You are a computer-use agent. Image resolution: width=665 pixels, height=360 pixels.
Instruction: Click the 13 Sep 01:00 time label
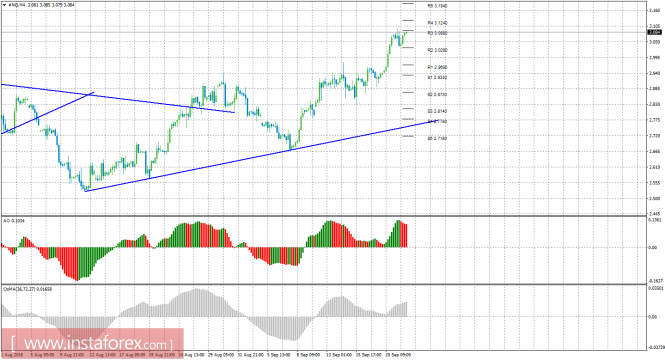coord(339,354)
